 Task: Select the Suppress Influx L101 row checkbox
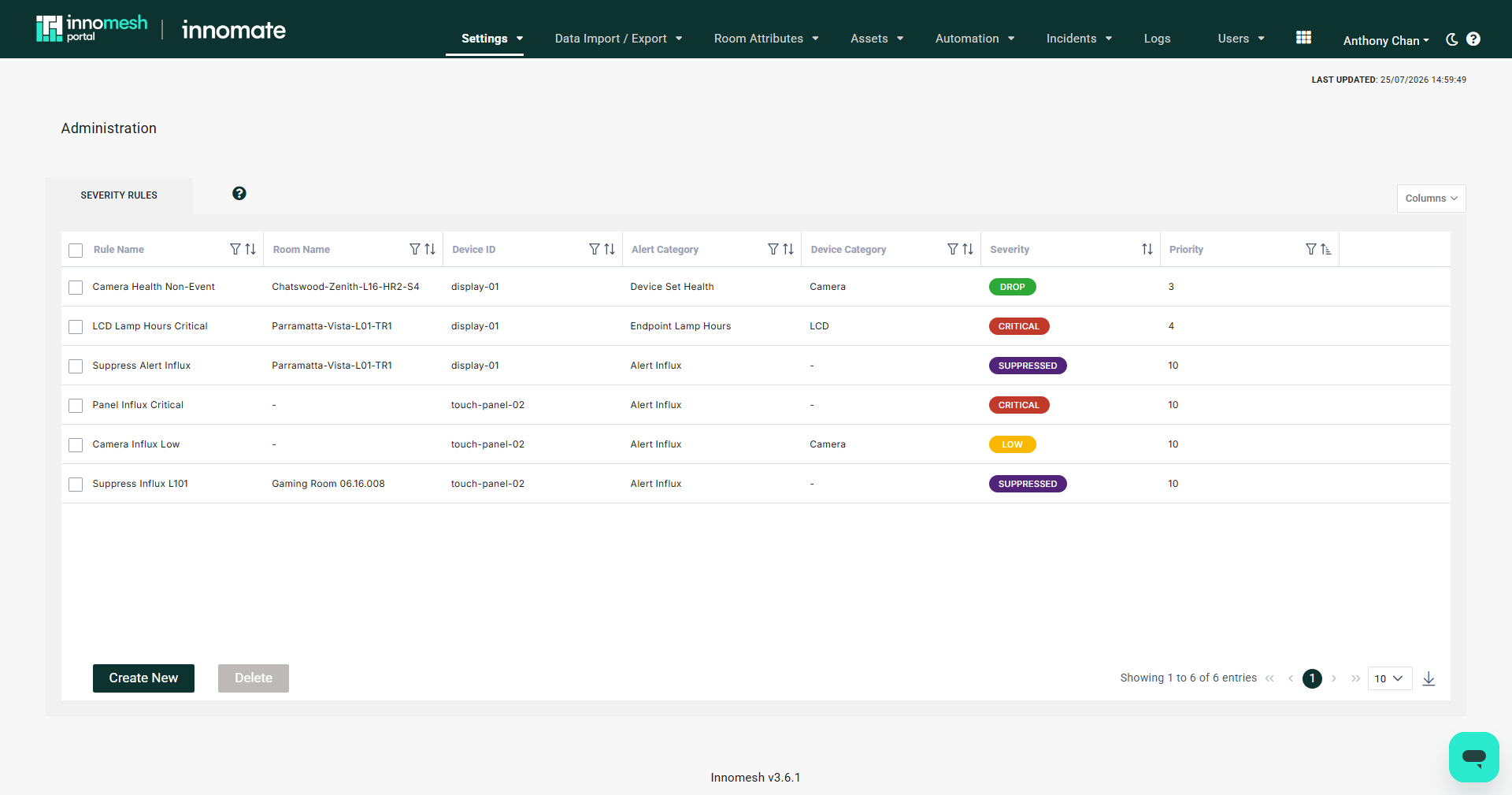click(76, 485)
